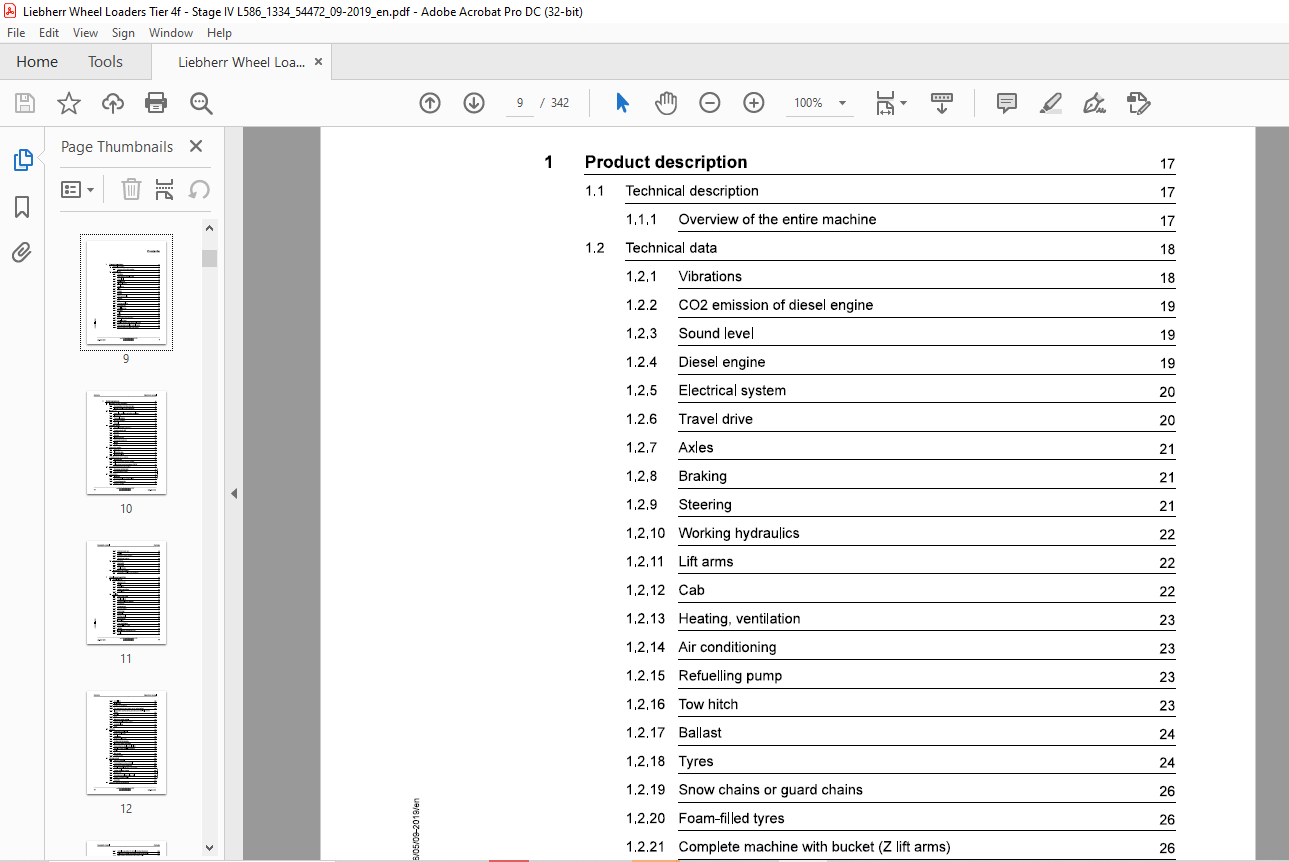The image size is (1289, 862).
Task: Open the Sign document pen icon
Action: click(1094, 103)
